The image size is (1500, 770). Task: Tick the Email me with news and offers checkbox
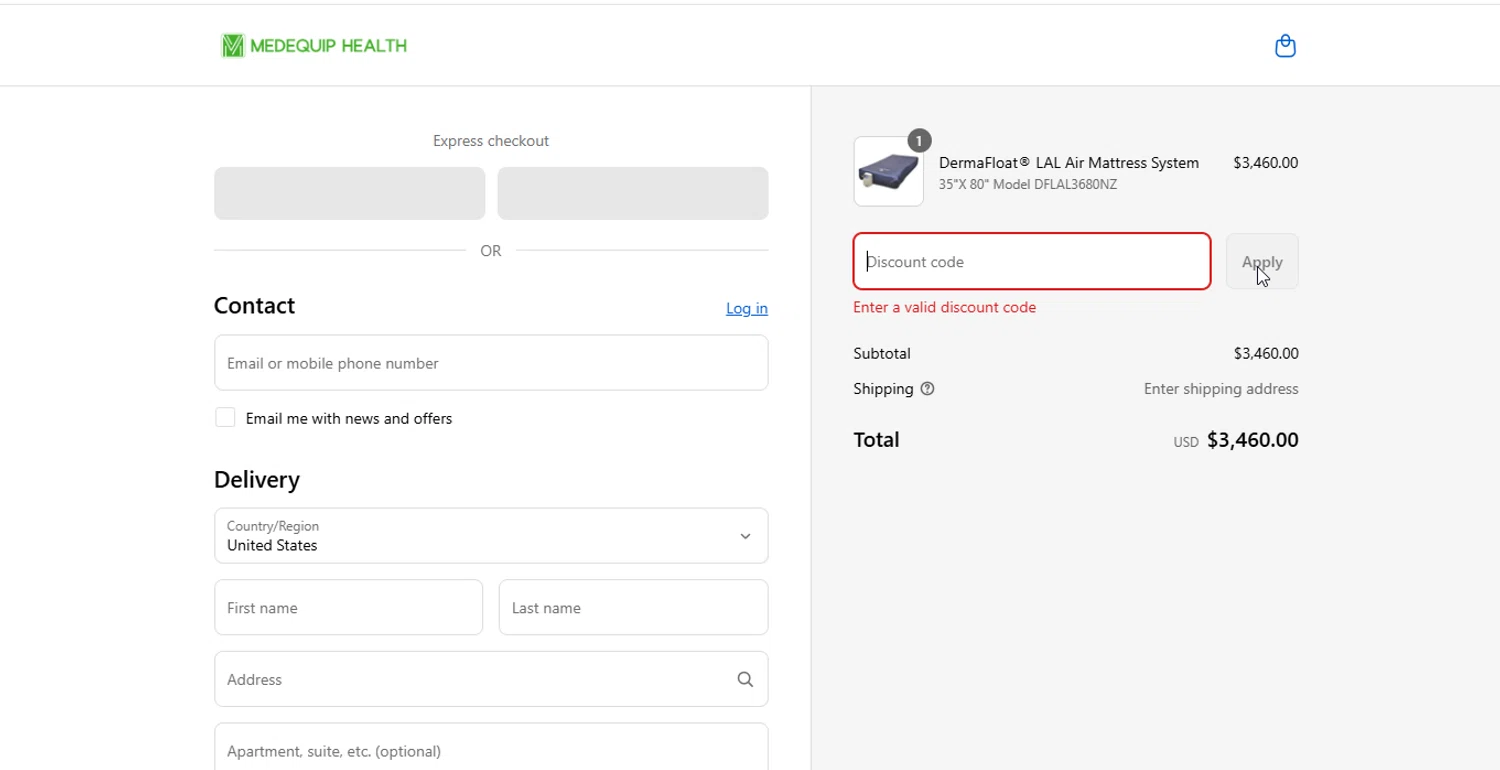[x=225, y=418]
